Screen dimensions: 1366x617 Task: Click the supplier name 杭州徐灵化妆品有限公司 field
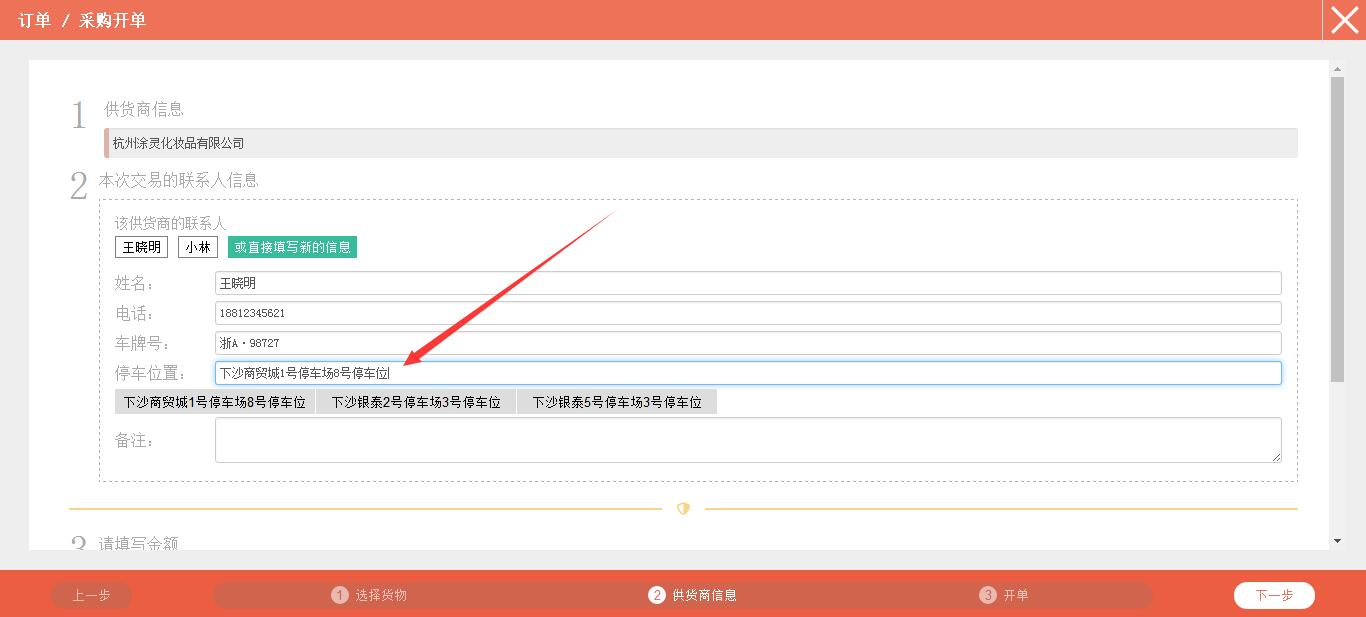[x=700, y=143]
